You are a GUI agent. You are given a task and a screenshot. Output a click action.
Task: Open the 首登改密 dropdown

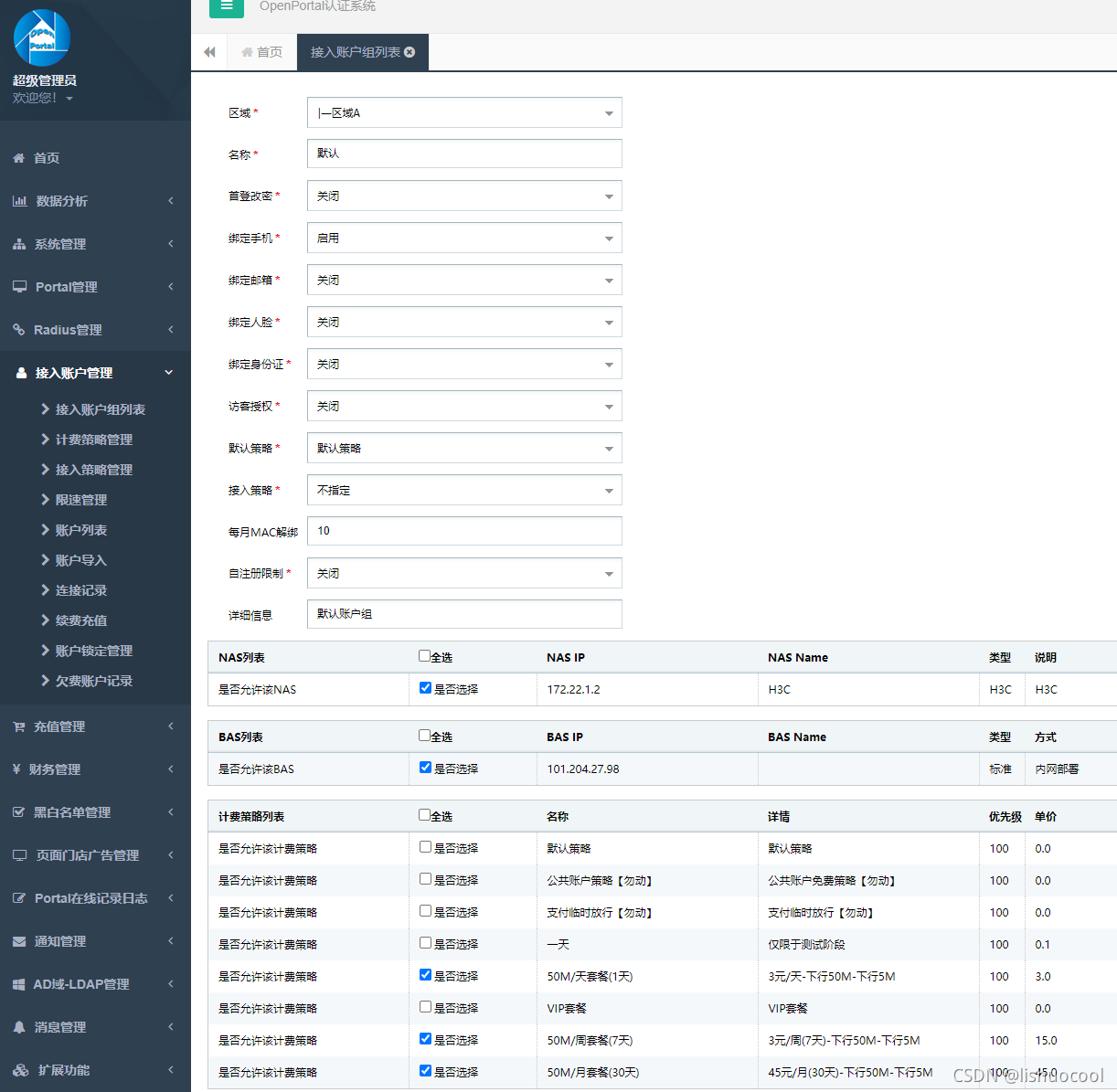pos(464,196)
